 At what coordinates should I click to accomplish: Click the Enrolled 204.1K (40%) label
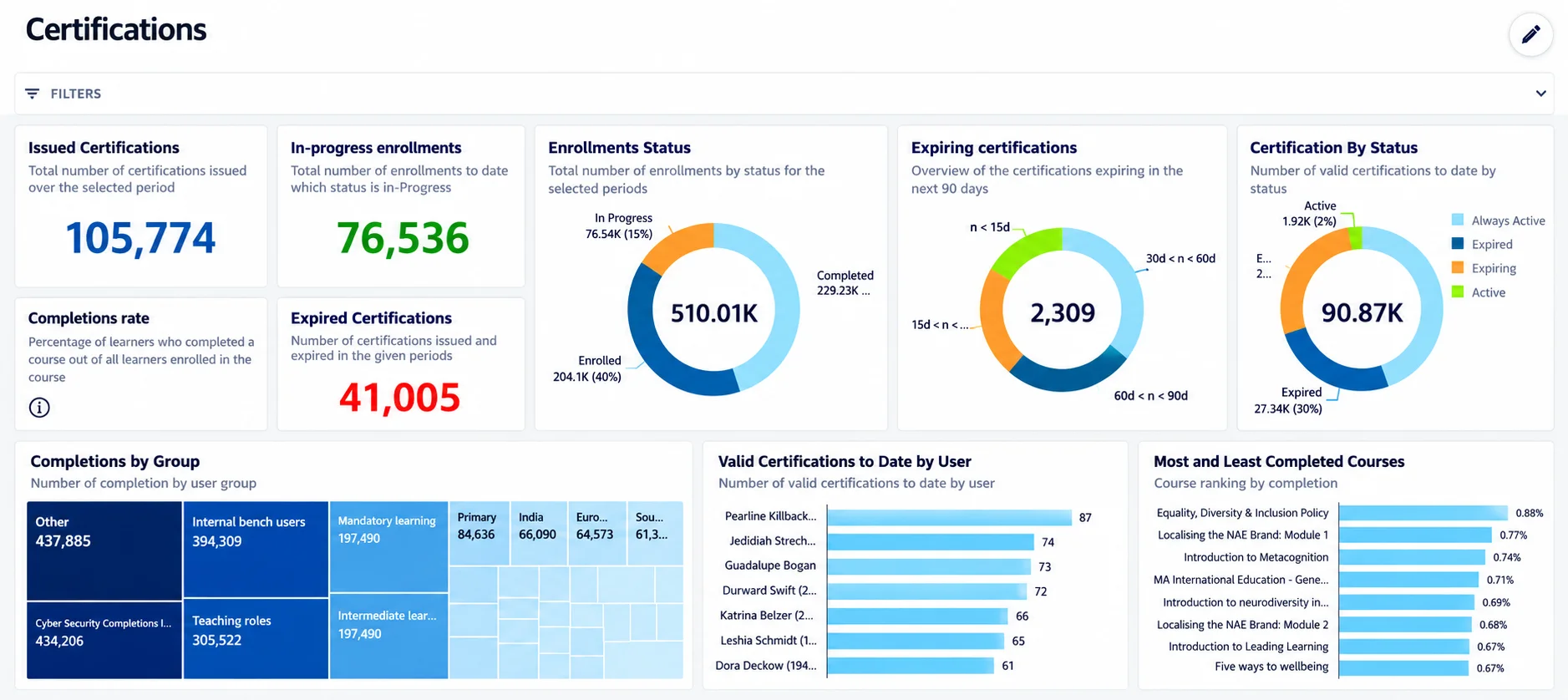point(587,368)
